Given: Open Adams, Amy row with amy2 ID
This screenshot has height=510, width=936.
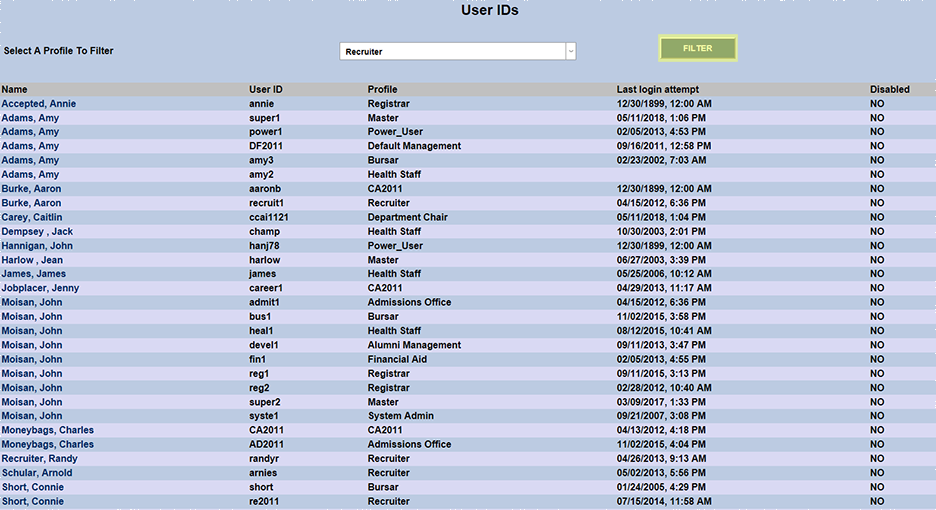Looking at the screenshot, I should (x=30, y=175).
